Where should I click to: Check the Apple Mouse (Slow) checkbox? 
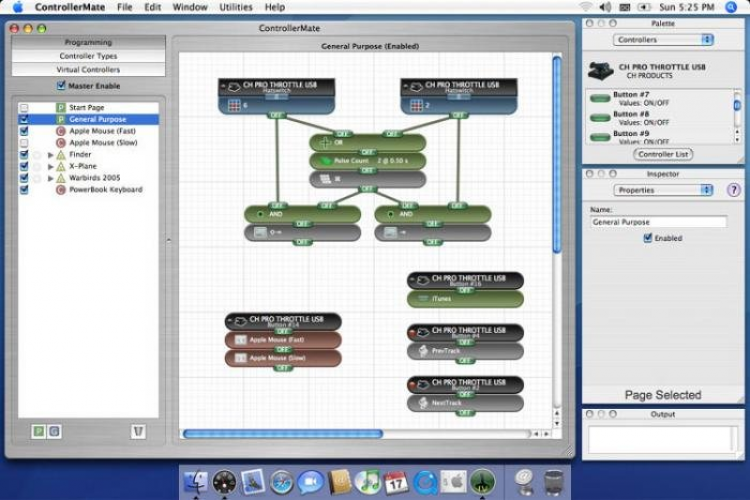coord(24,143)
